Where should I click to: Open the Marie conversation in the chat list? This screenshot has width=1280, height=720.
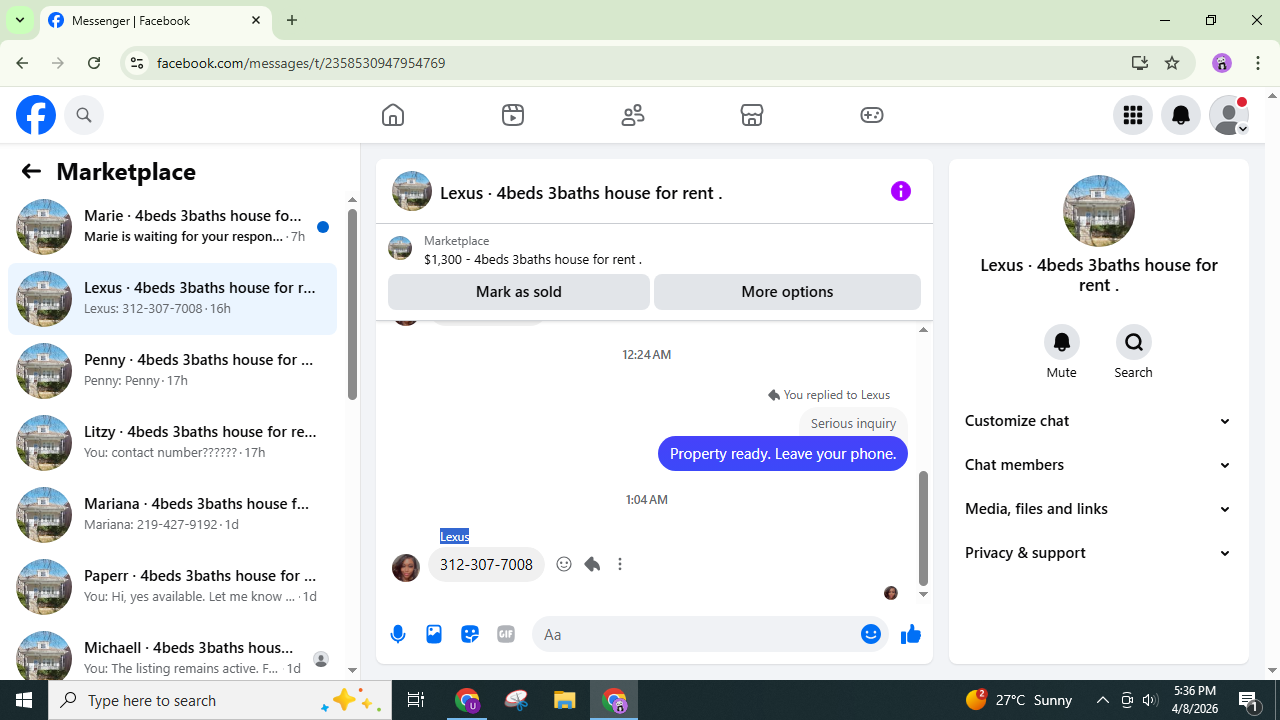172,227
